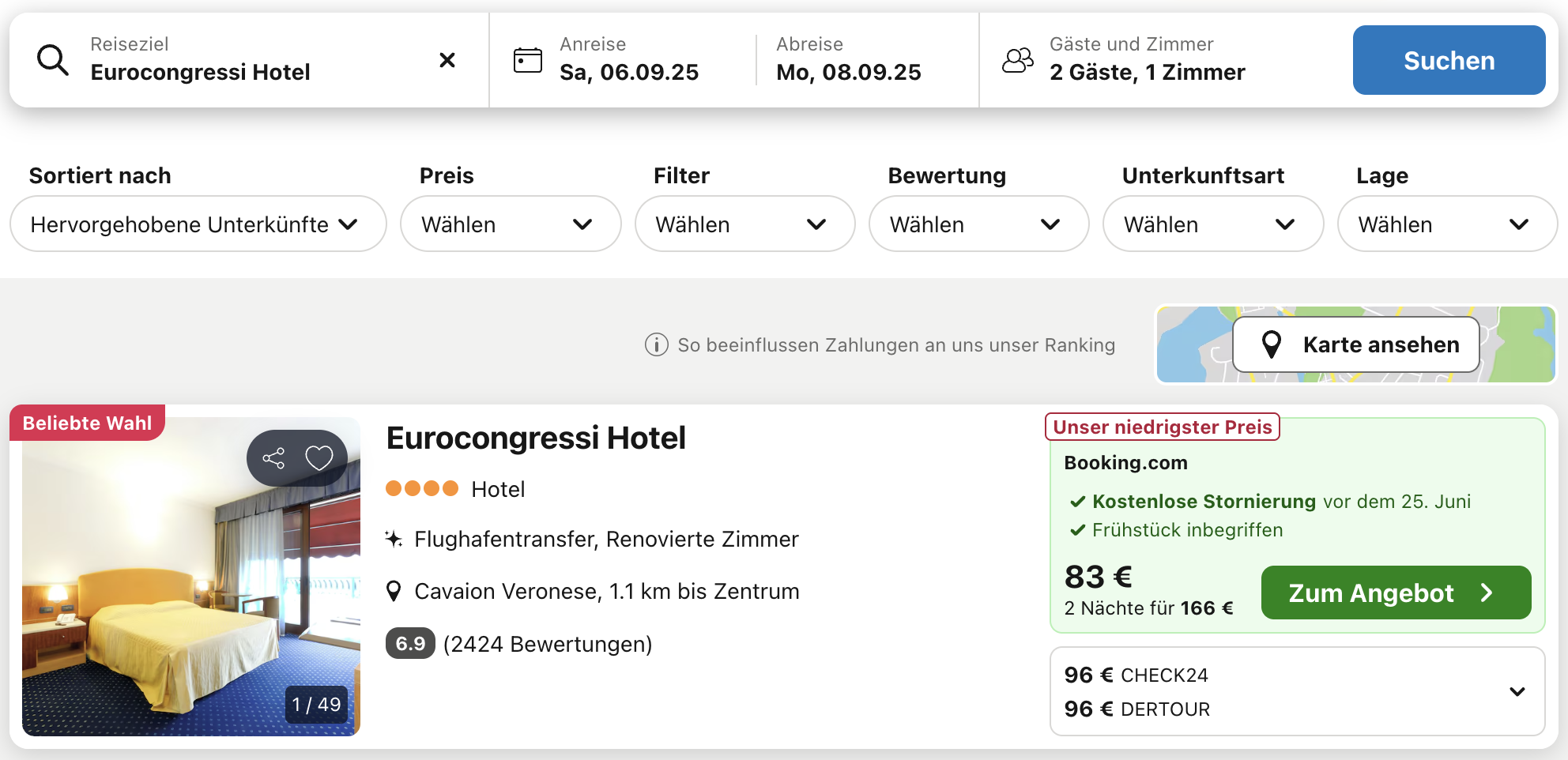Click the Unser niedrigster Preis label
The width and height of the screenshot is (1568, 760).
[x=1163, y=427]
